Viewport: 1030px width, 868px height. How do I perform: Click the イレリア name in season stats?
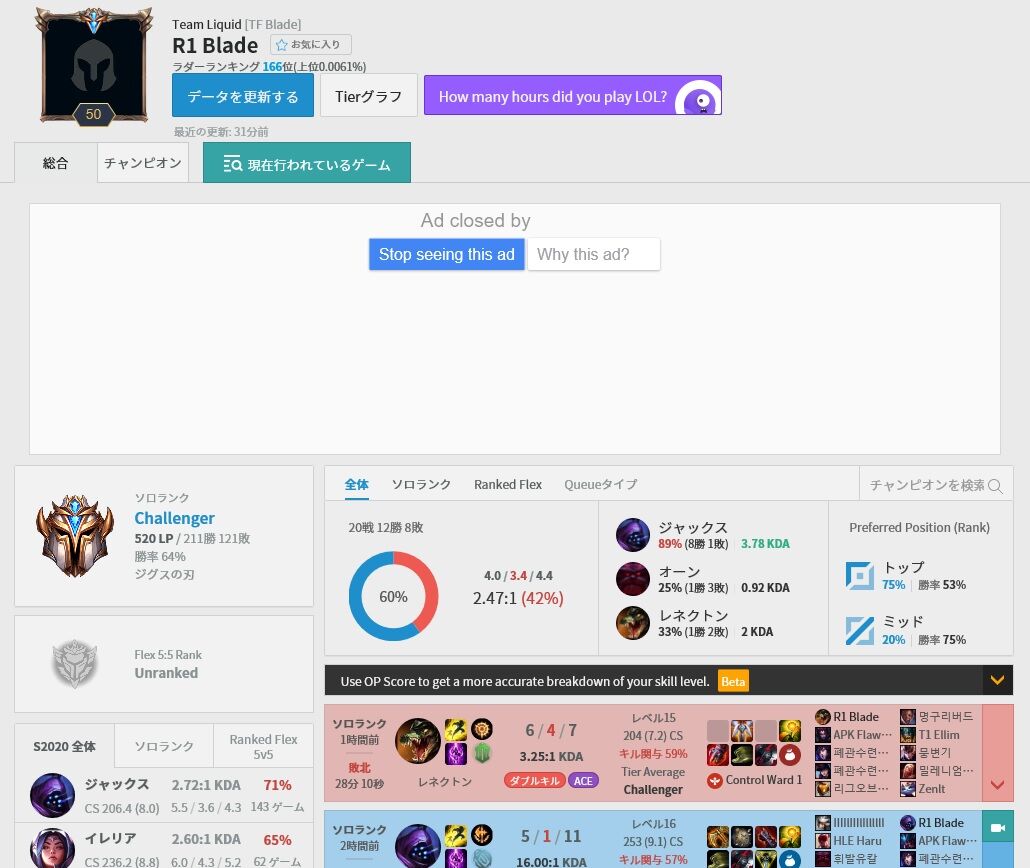(110, 838)
